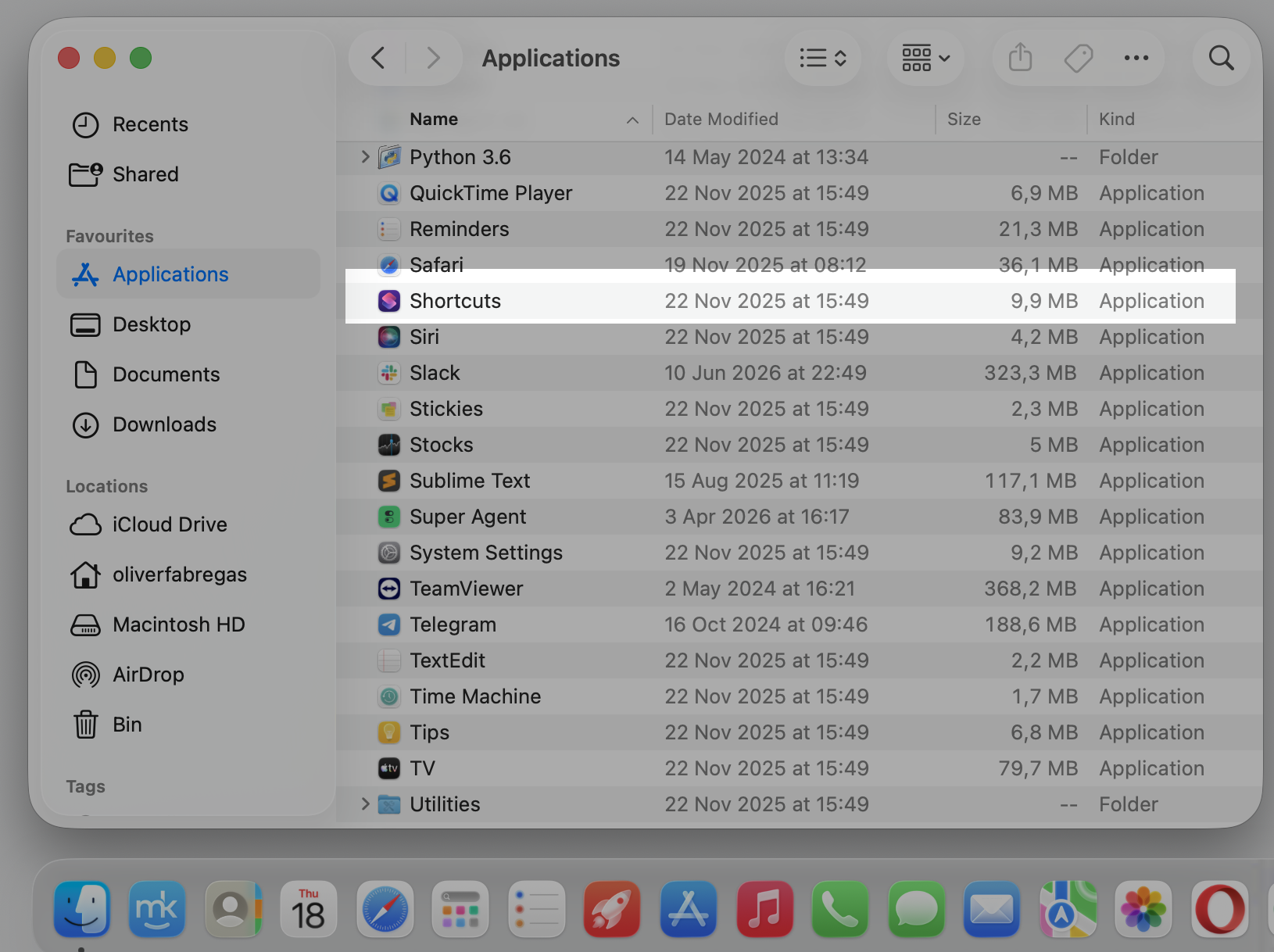Select the Time Machine app icon
Image resolution: width=1274 pixels, height=952 pixels.
389,696
